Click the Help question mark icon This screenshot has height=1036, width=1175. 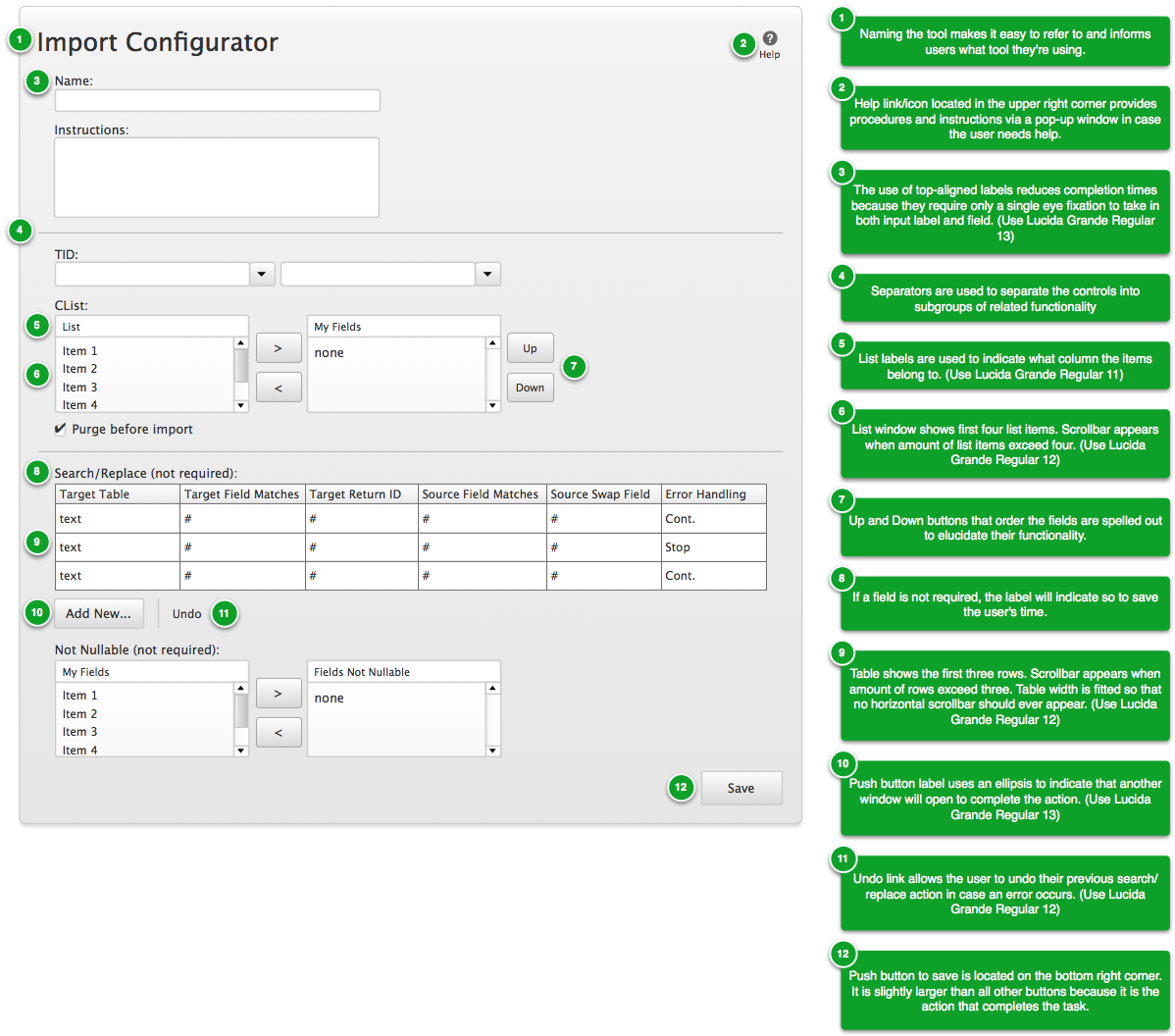coord(770,38)
